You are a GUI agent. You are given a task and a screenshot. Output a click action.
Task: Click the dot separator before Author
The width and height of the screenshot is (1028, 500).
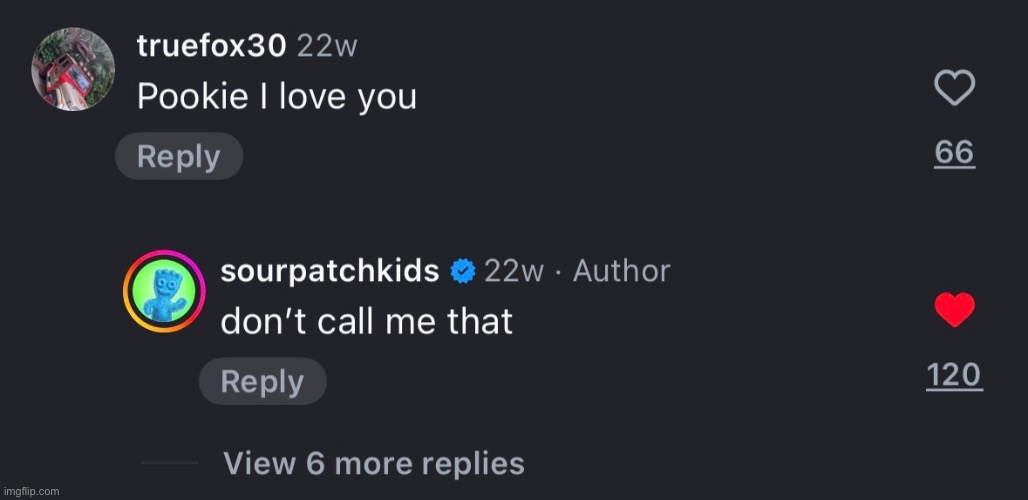[558, 272]
